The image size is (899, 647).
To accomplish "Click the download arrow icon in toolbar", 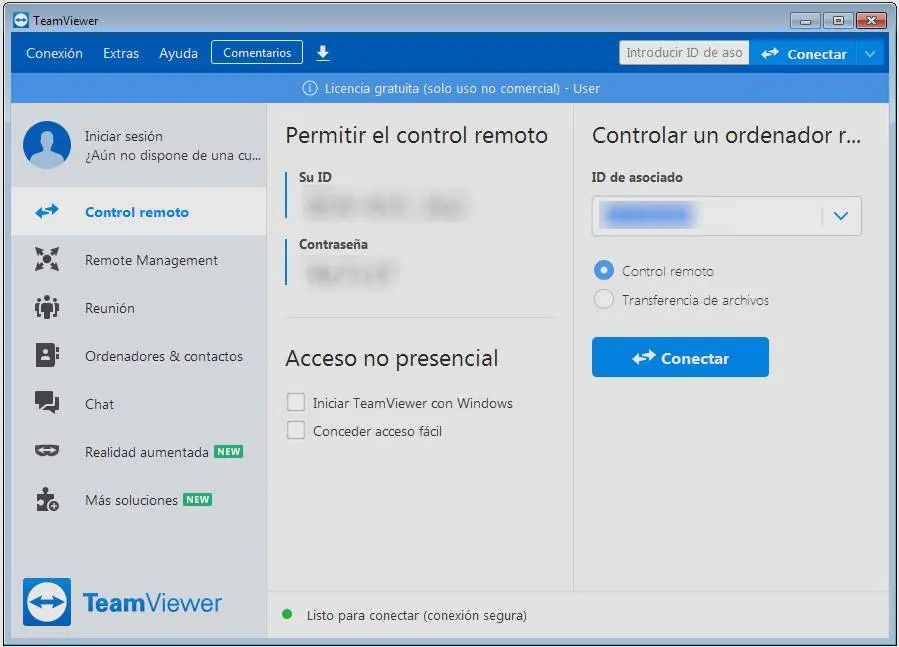I will (323, 53).
